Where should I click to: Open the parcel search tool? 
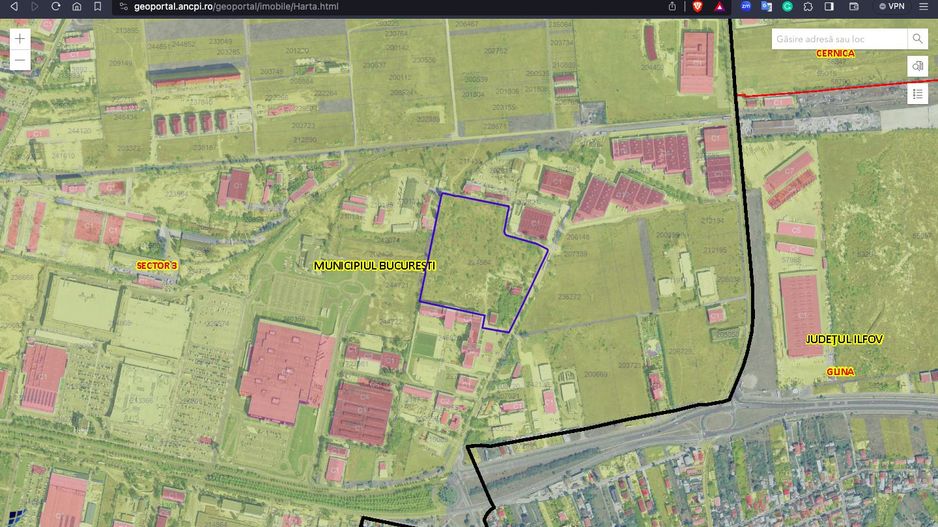point(917,66)
